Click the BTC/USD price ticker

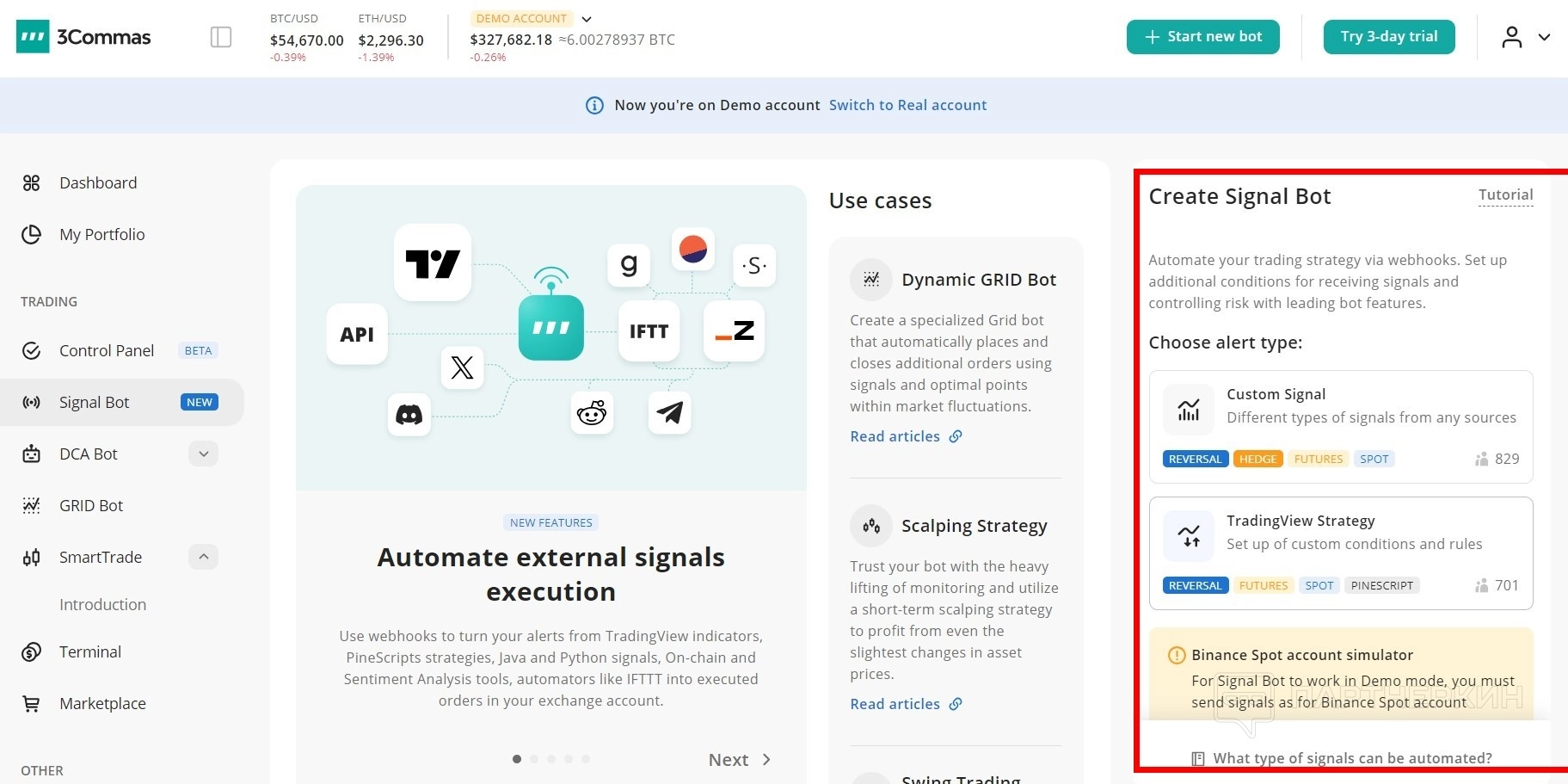[307, 38]
